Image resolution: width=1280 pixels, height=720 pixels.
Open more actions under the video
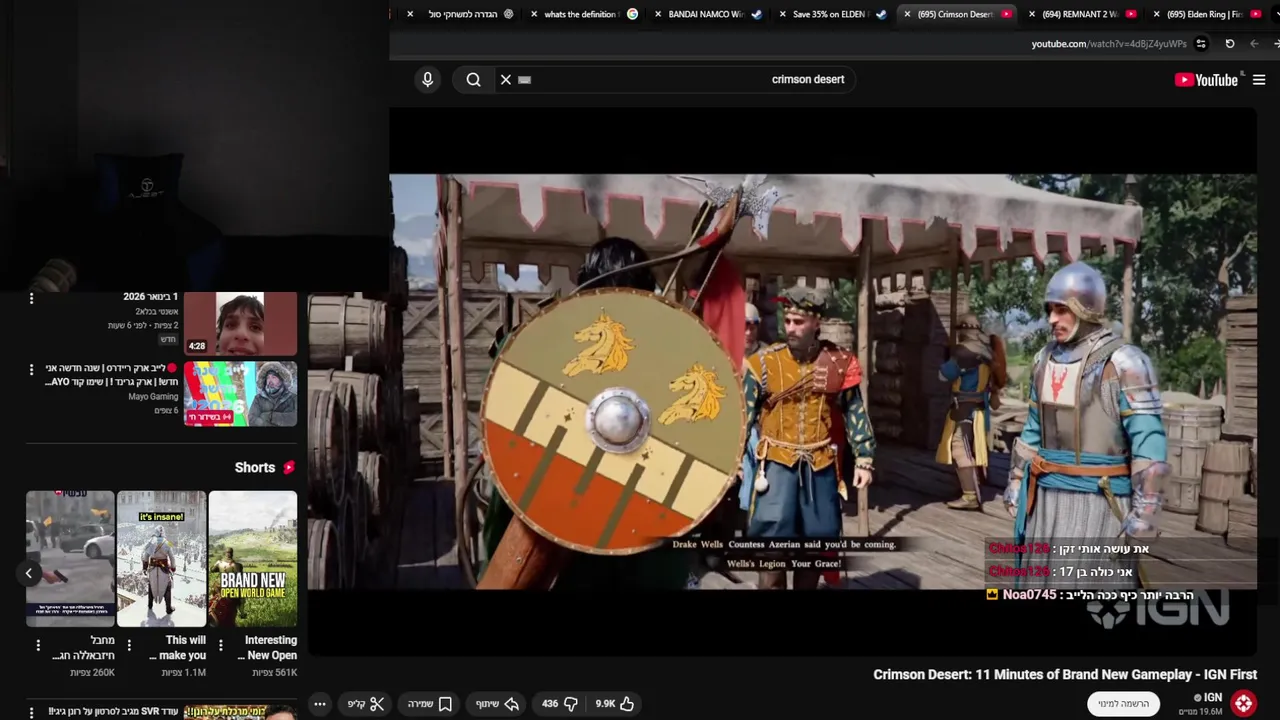[320, 704]
